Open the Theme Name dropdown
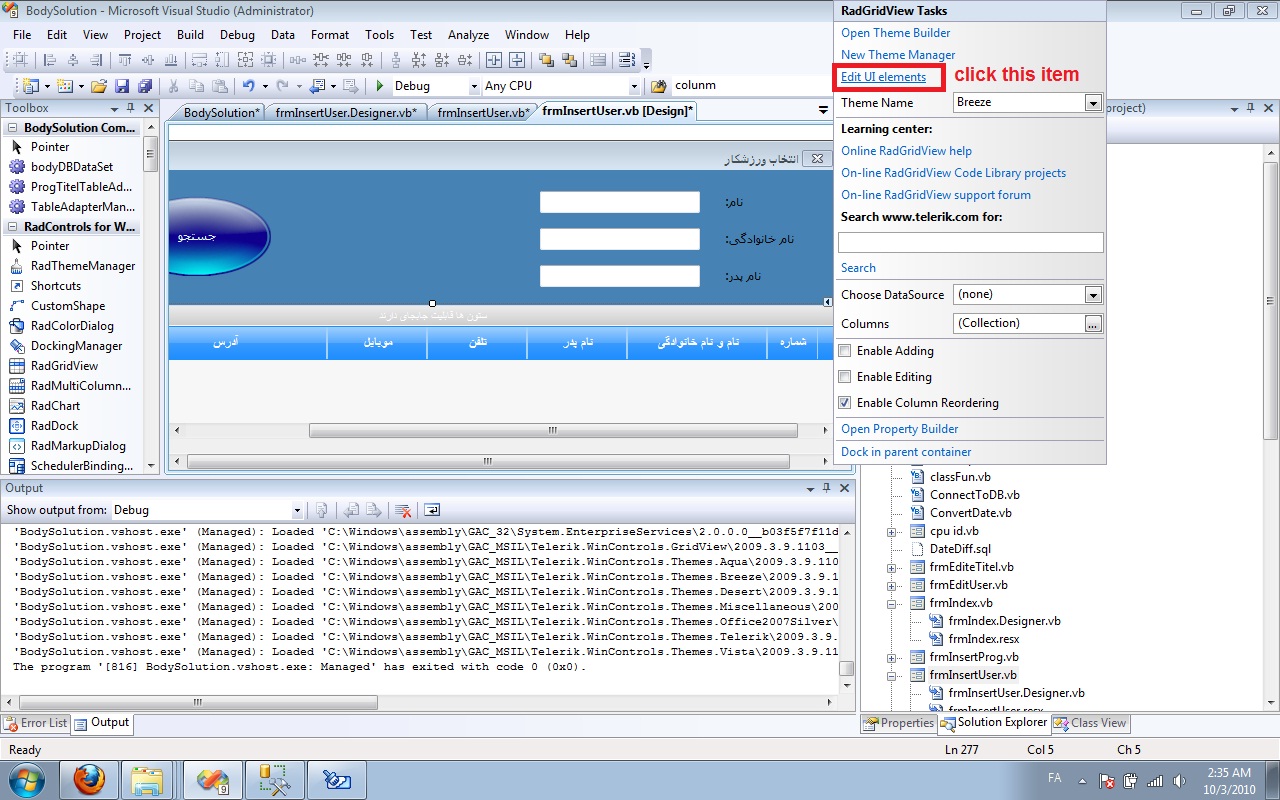The height and width of the screenshot is (800, 1280). [1093, 103]
